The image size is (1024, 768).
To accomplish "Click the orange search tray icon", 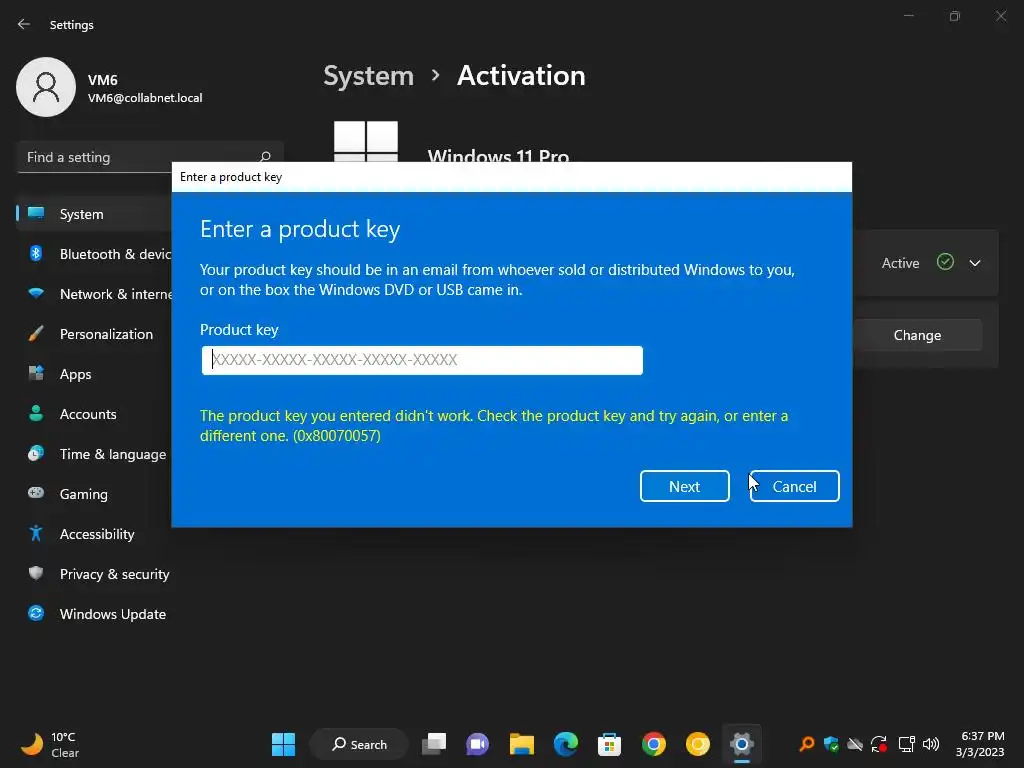I will pos(807,744).
